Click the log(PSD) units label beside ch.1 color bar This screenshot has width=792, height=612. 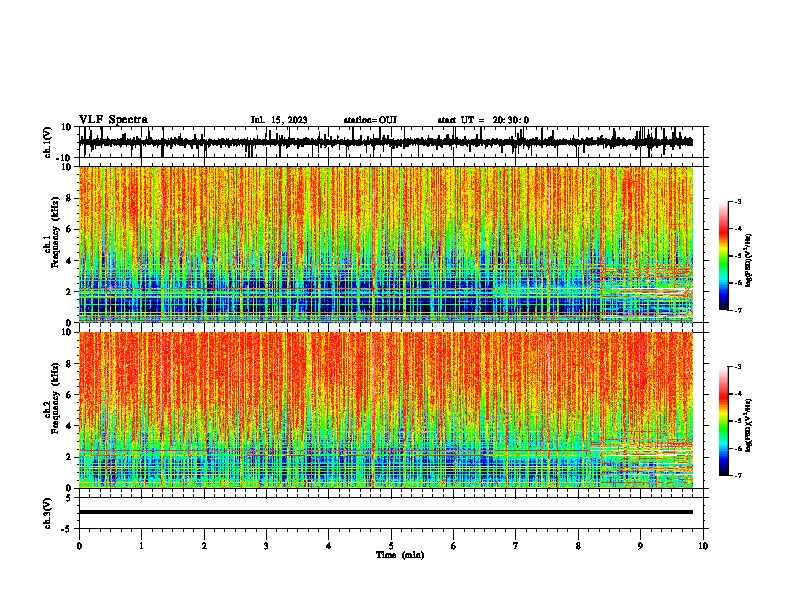point(749,260)
